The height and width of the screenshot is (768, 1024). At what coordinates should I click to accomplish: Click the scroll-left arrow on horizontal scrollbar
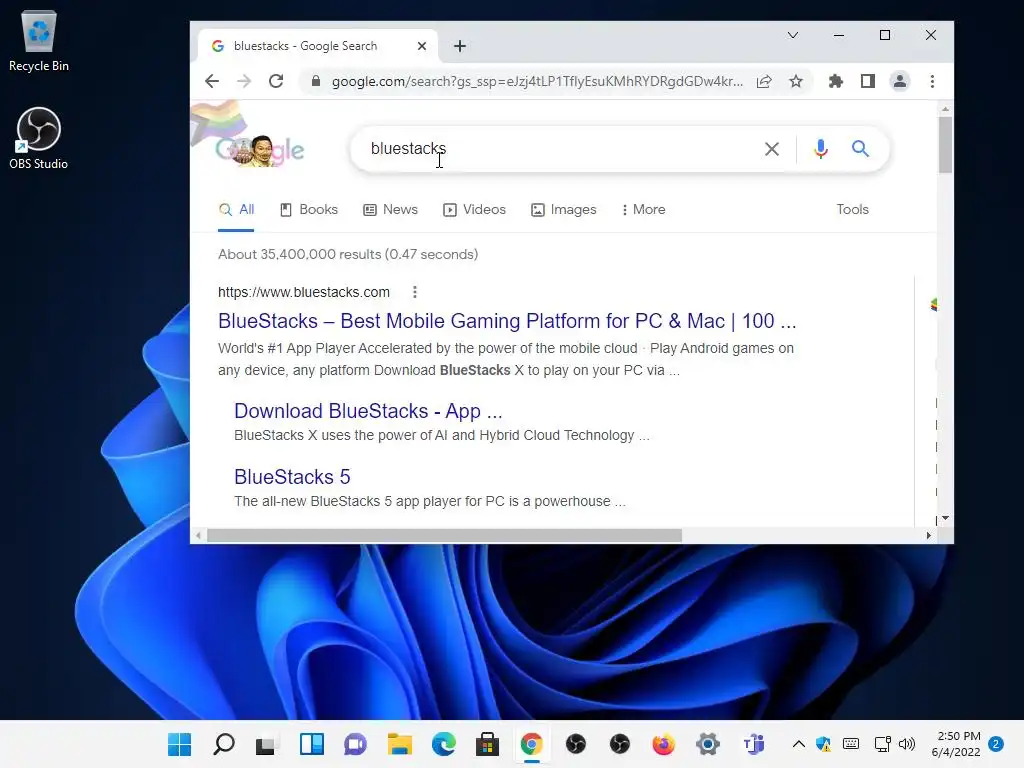coord(199,536)
